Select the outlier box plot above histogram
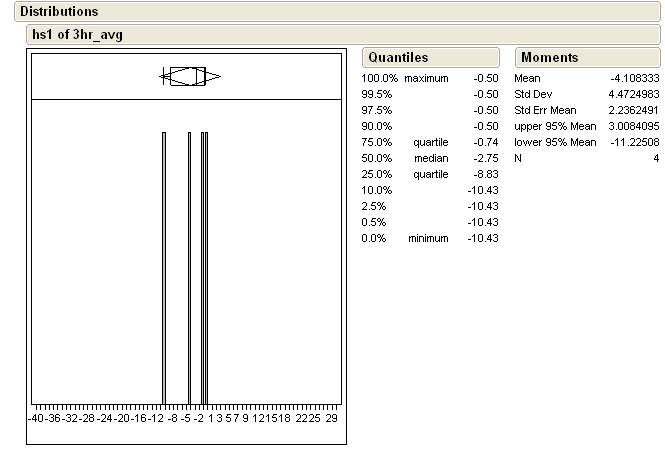Screen dimensions: 665x452 click(188, 77)
